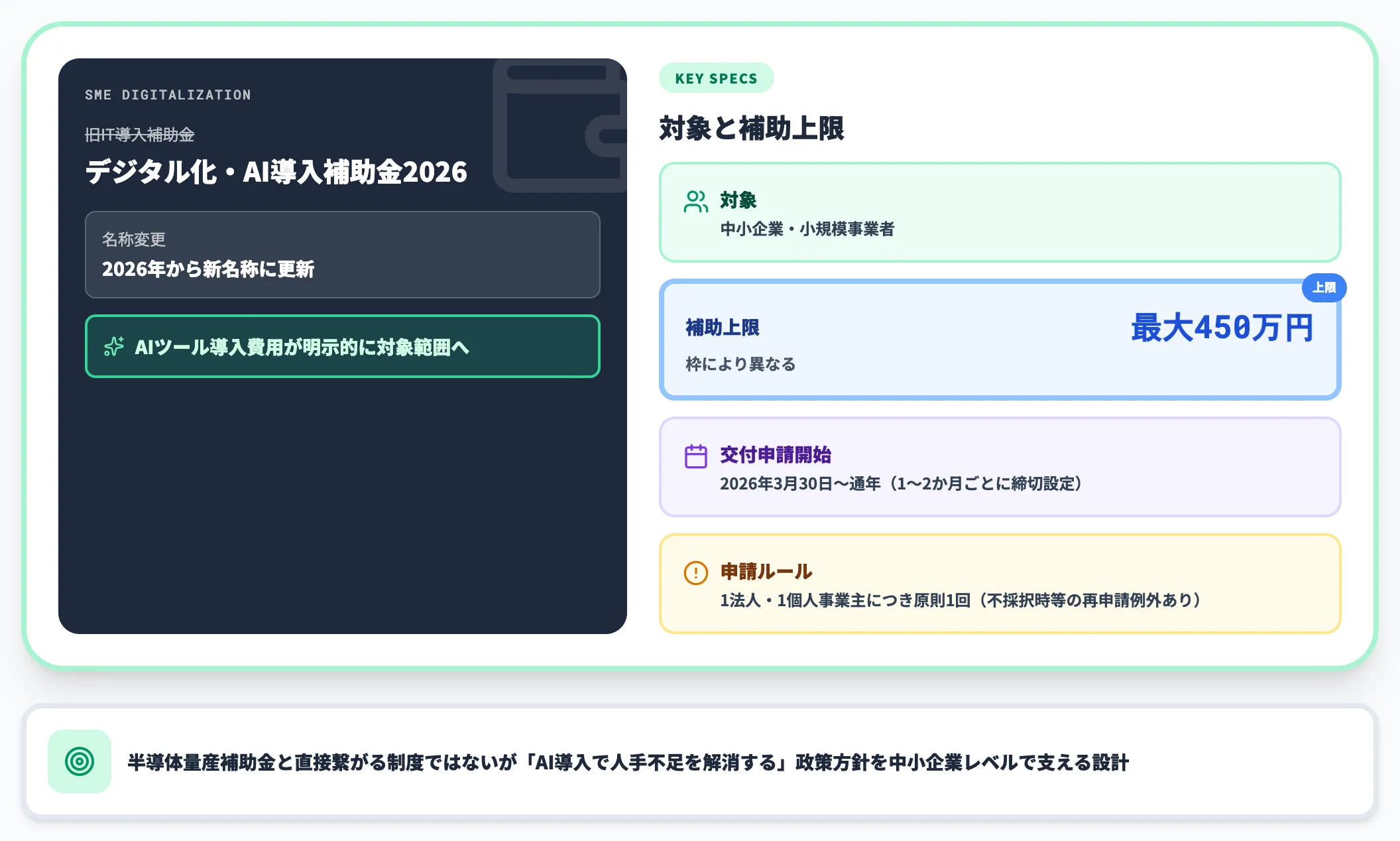Click the 対象 card heading

pyautogui.click(x=738, y=200)
